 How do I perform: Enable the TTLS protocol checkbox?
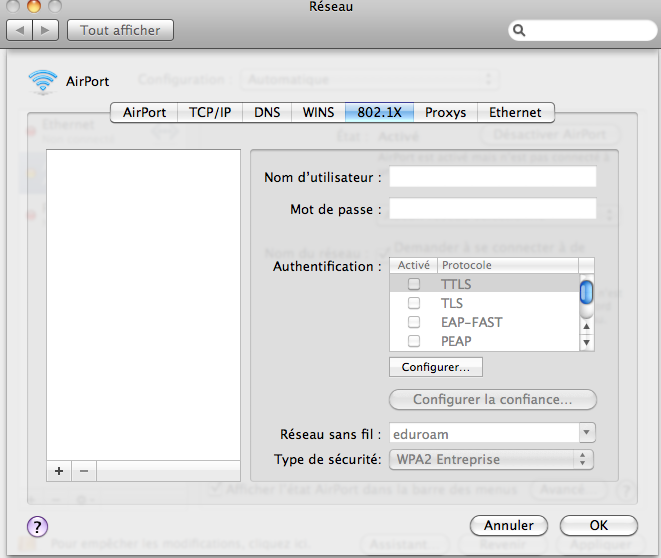414,284
